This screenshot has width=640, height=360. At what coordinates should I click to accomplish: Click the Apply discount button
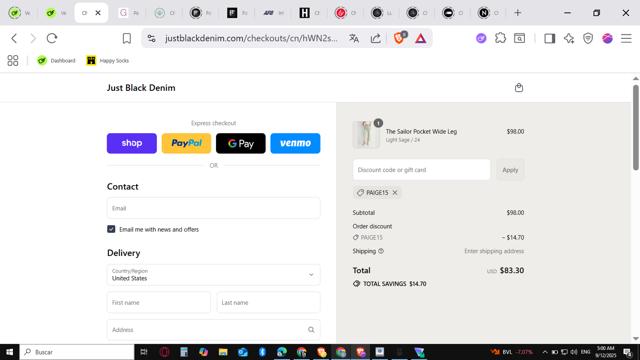point(510,170)
